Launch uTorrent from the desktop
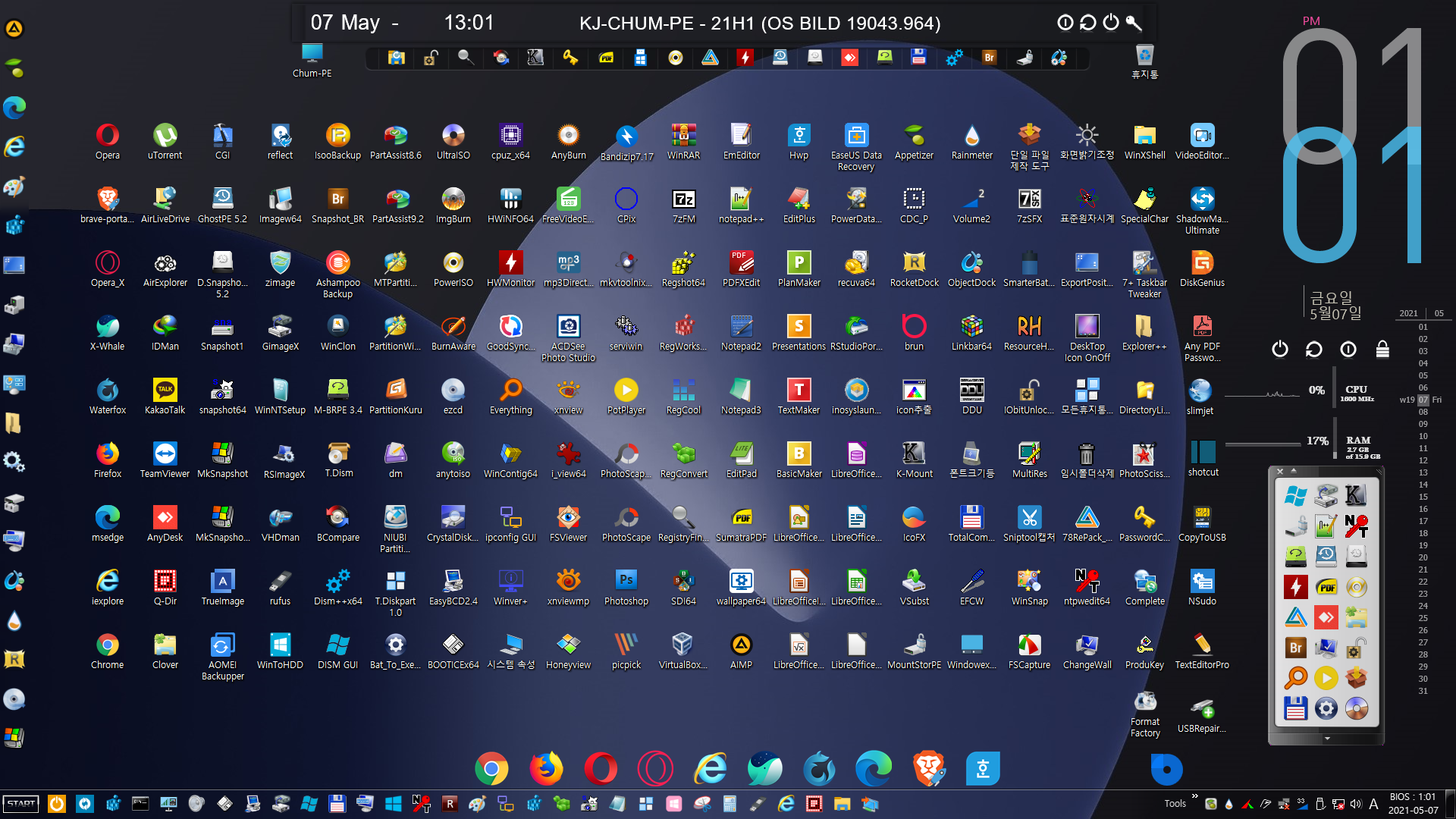 point(165,141)
